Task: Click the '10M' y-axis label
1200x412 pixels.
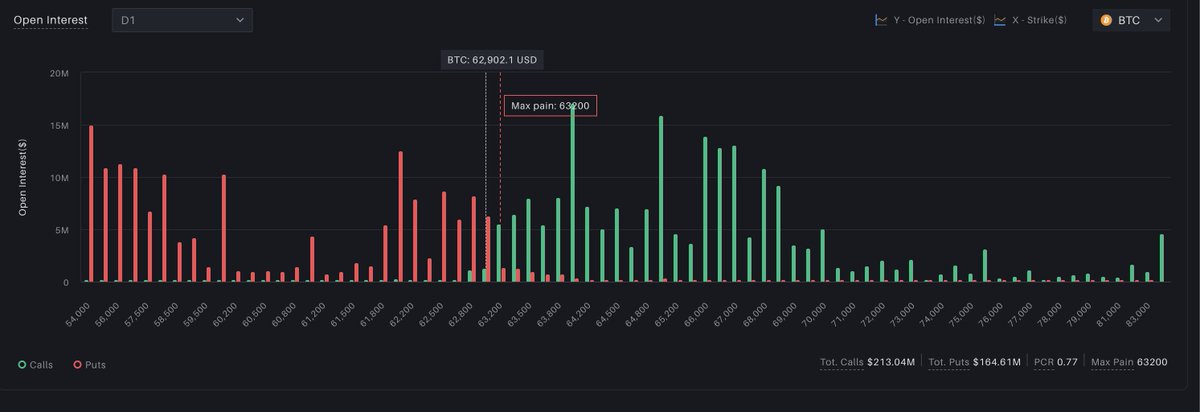Action: pos(58,178)
